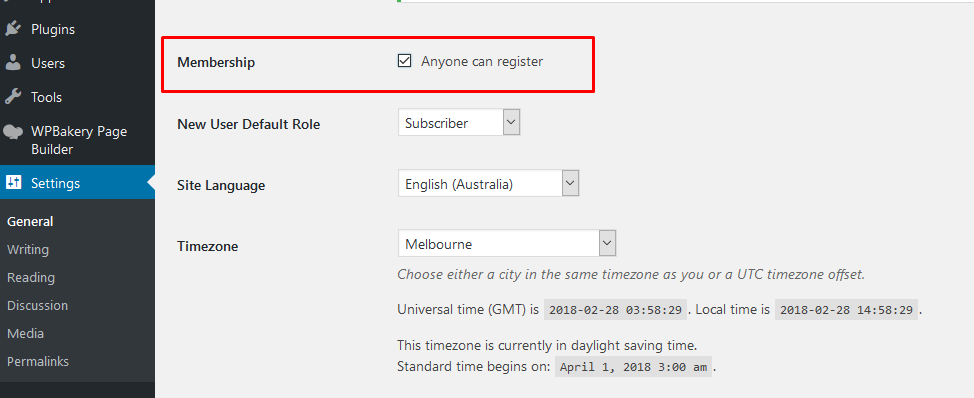The image size is (974, 398).
Task: Click the Settings sliders icon
Action: pos(14,183)
